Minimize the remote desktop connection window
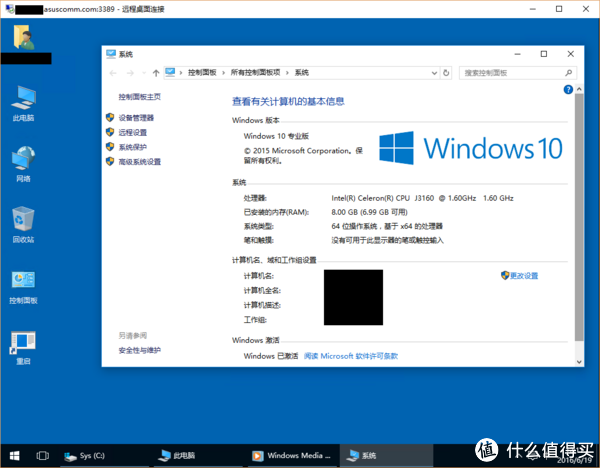The height and width of the screenshot is (468, 600). point(533,9)
